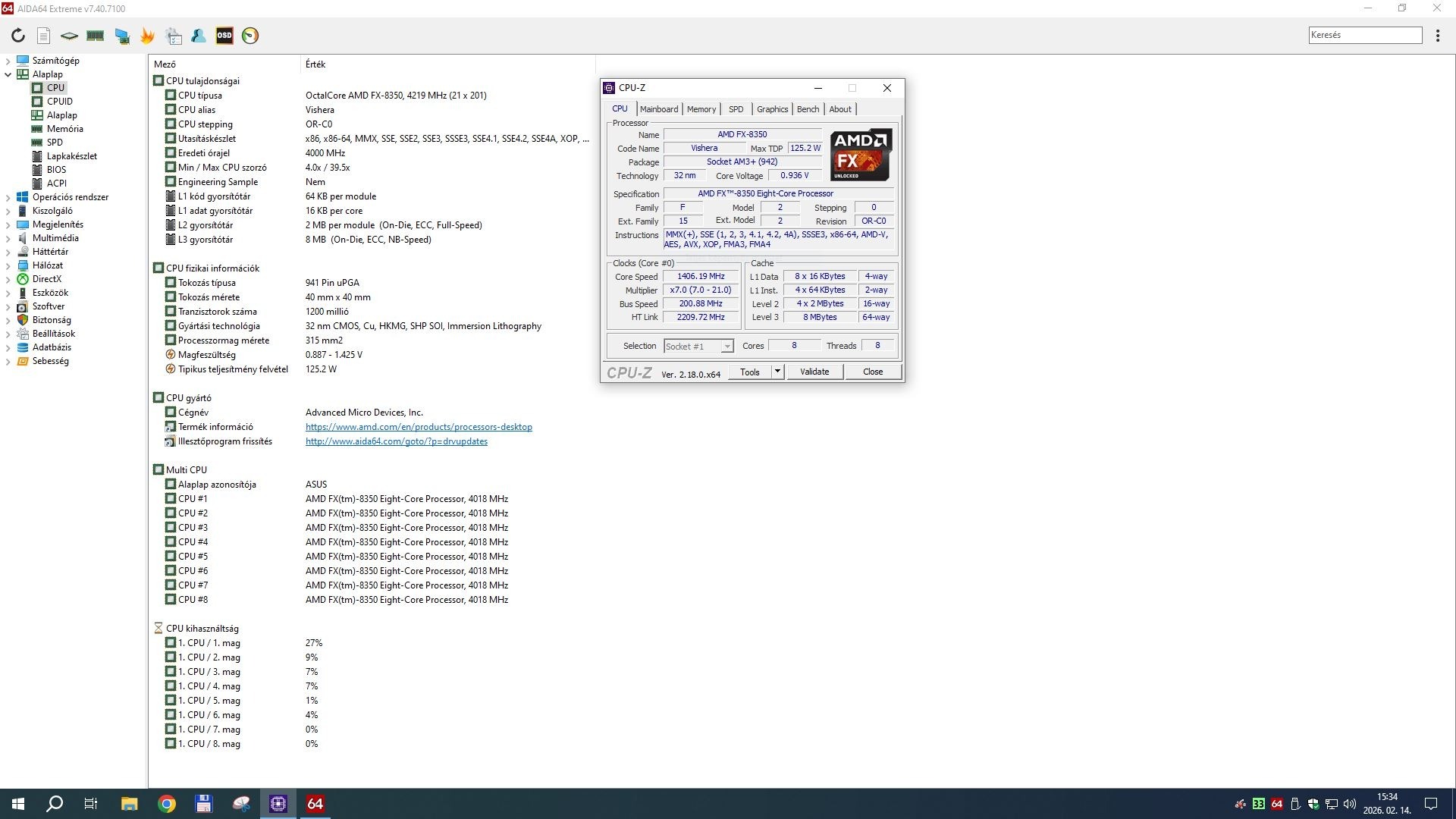Launch the system stability test flame icon
The image size is (1456, 819).
[147, 36]
